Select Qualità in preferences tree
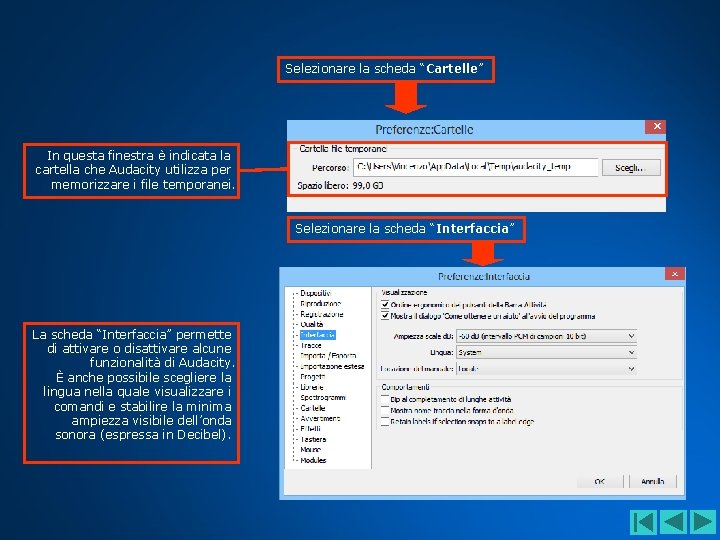Screen dimensions: 720x540 [311, 324]
